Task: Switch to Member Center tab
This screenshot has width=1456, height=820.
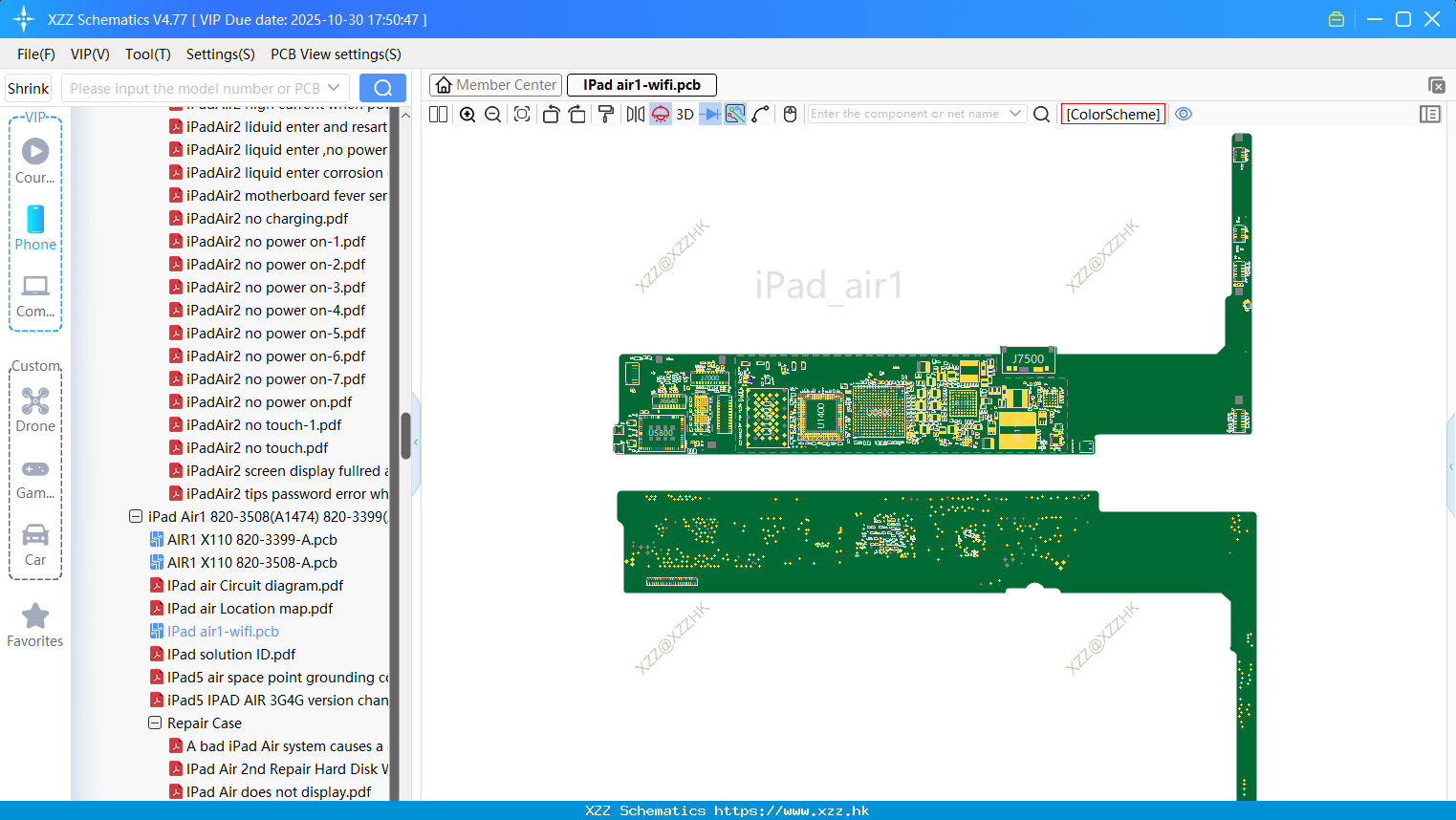Action: pos(495,85)
